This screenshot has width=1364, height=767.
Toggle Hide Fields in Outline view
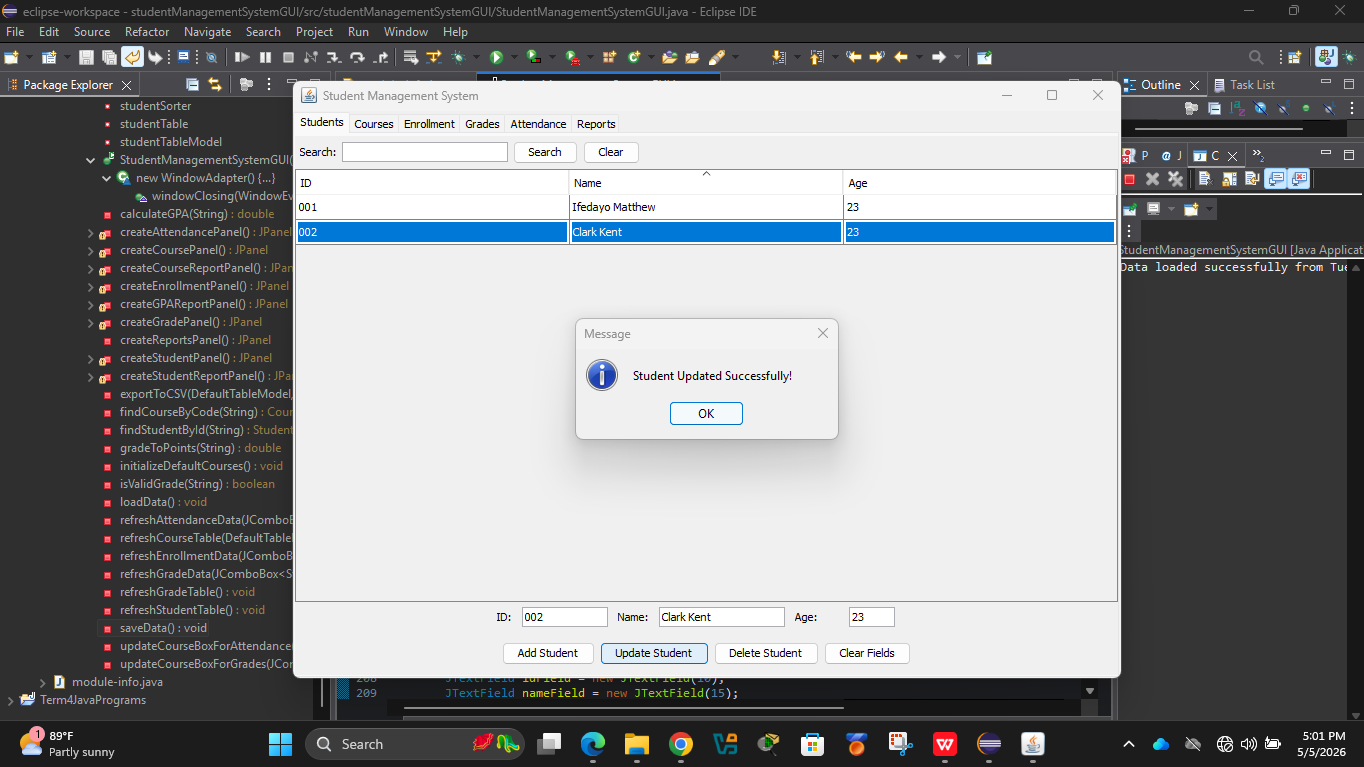[x=1261, y=108]
